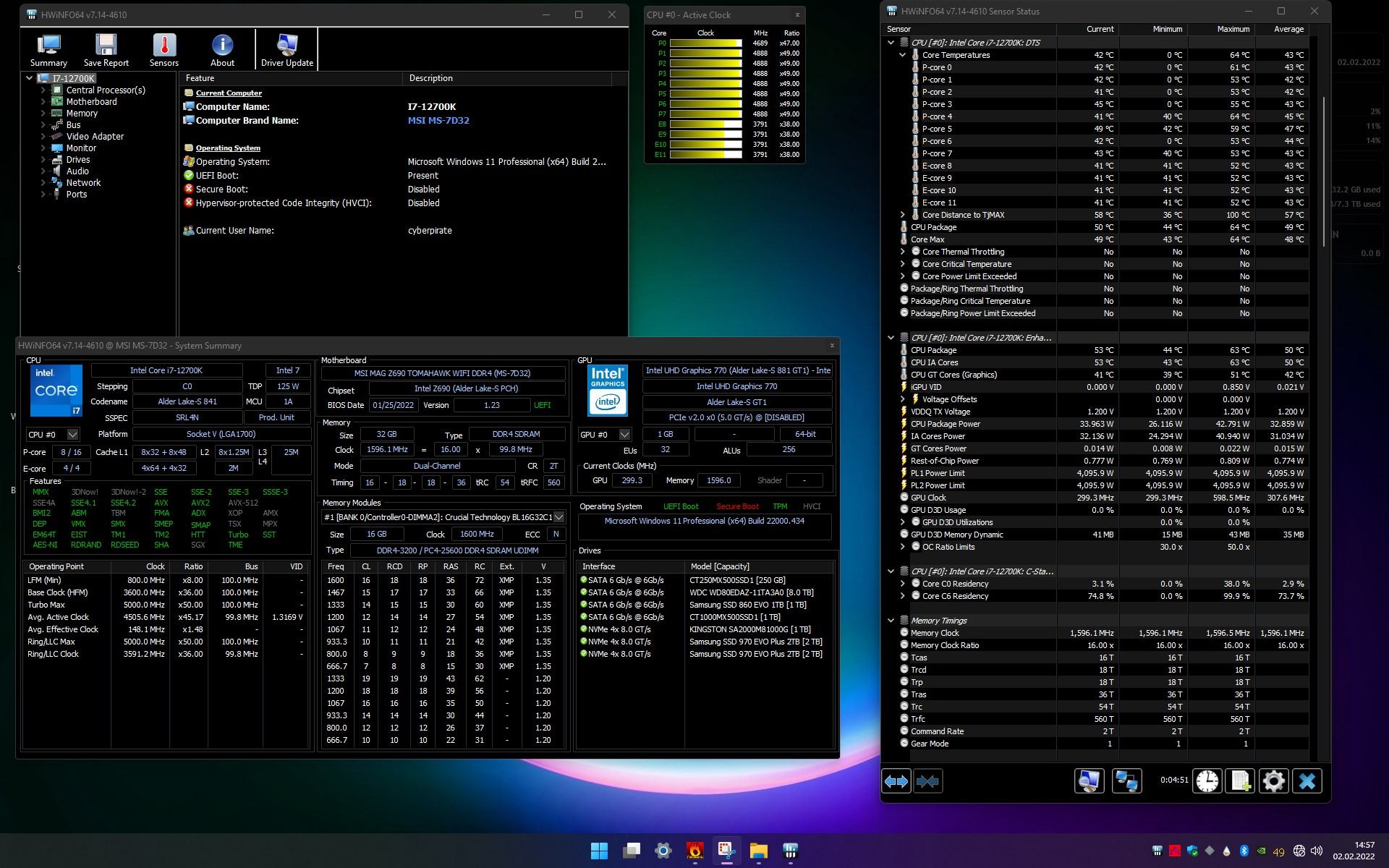Open File Explorer on the taskbar
Viewport: 1389px width, 868px height.
click(x=758, y=851)
